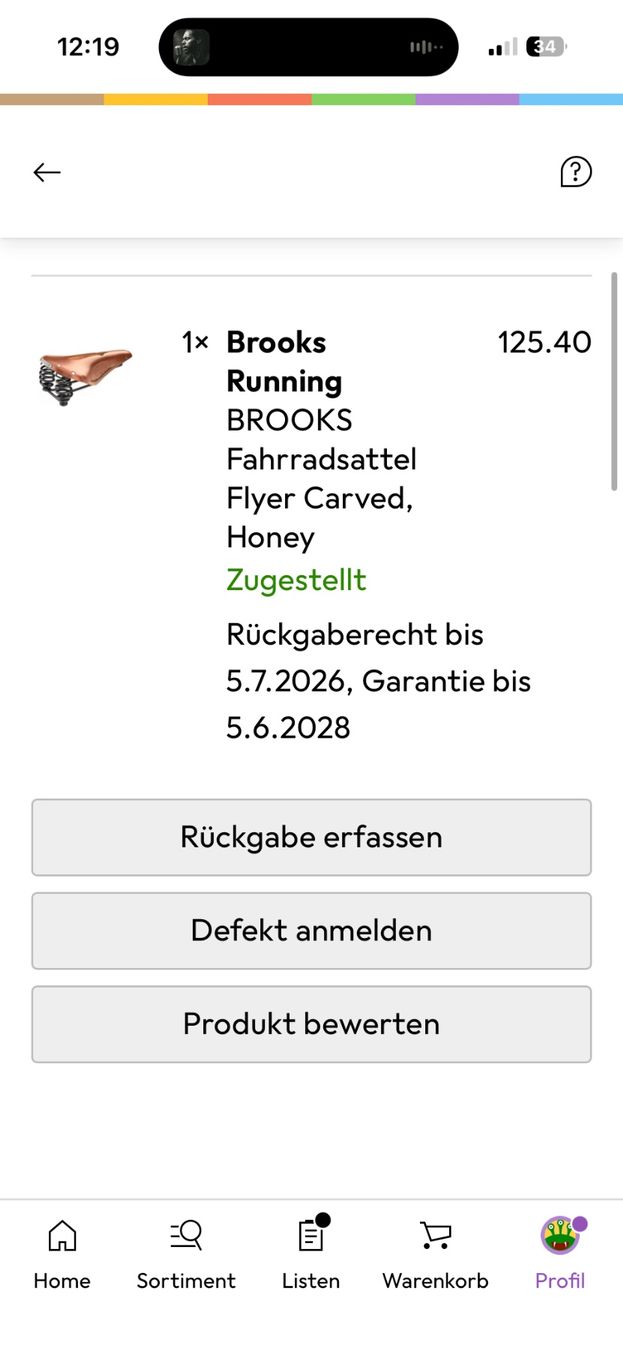Tap the battery indicator in status bar
This screenshot has height=1350, width=623.
click(x=547, y=47)
